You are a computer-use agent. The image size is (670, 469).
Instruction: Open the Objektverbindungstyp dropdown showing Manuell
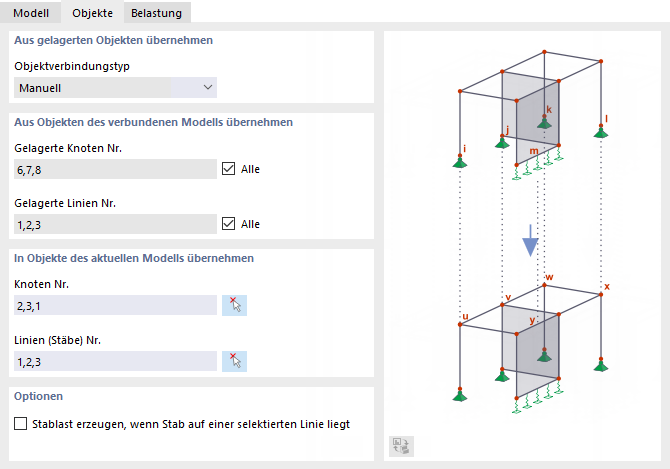click(116, 88)
